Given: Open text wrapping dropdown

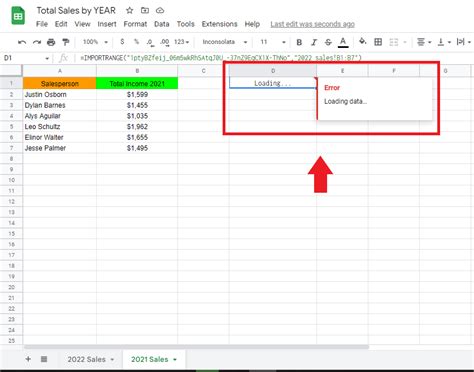Looking at the screenshot, I should click(464, 42).
